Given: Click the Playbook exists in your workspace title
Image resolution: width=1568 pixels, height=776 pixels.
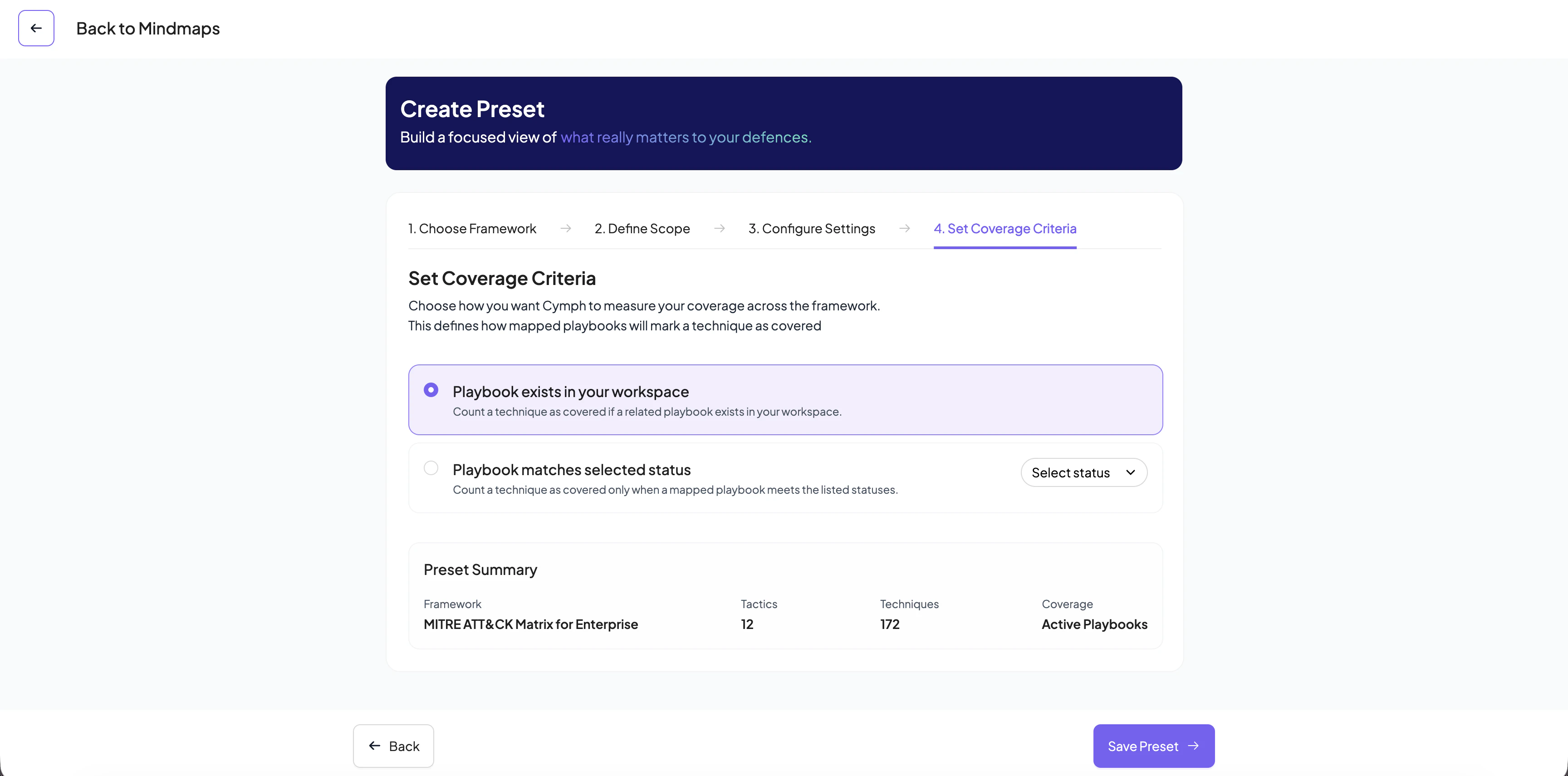Looking at the screenshot, I should [x=570, y=391].
